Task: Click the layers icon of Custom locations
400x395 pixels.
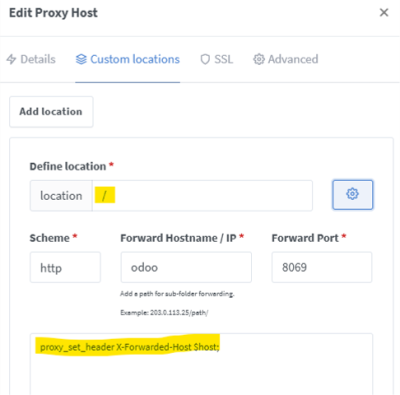Action: click(81, 59)
